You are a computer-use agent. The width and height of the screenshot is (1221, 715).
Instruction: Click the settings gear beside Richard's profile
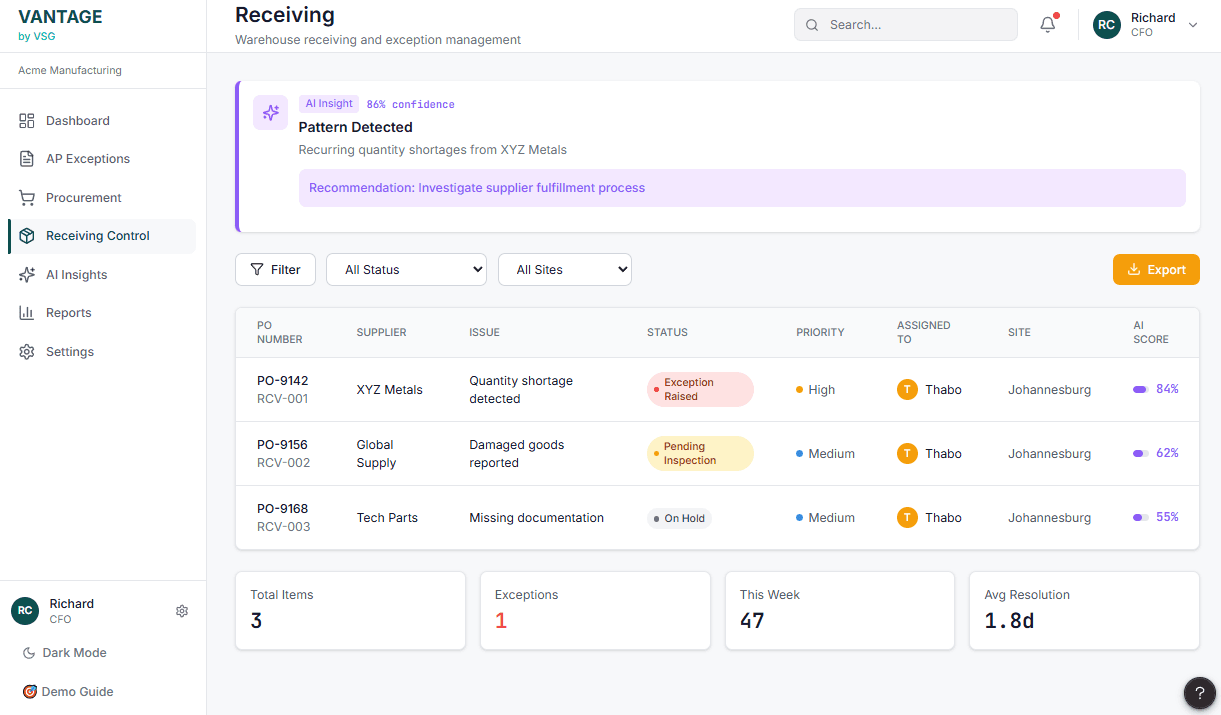(182, 611)
